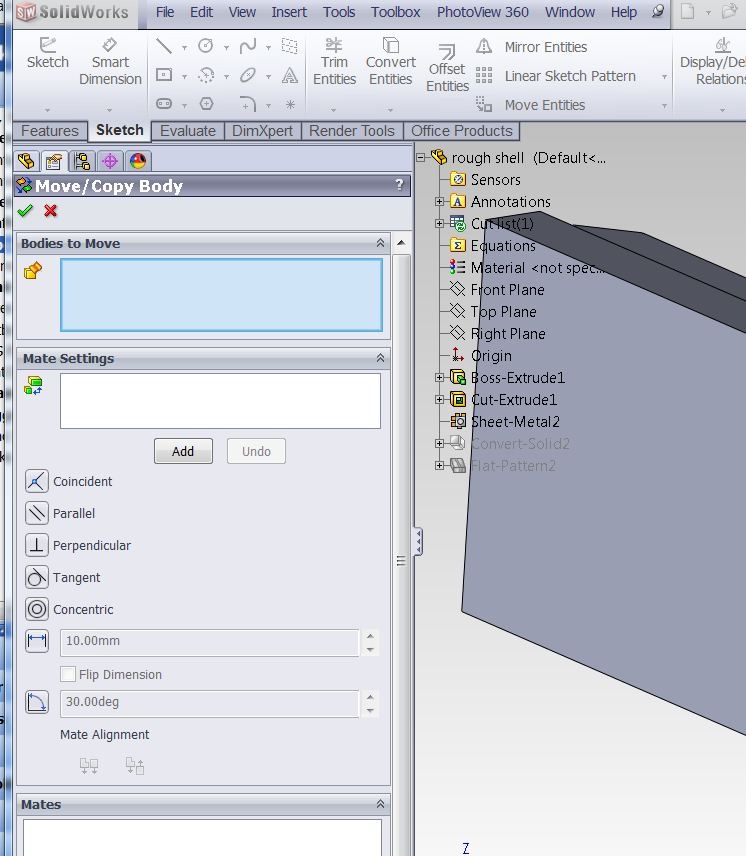Open the FeatureManager design tree tab
746x856 pixels.
[x=26, y=161]
